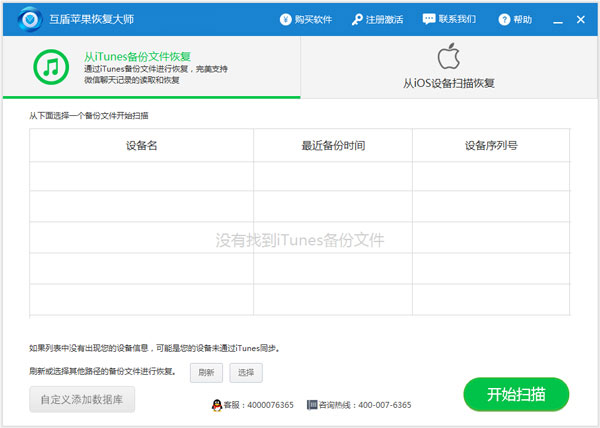
Task: Click 自定义添加数据库 button
Action: click(x=82, y=399)
